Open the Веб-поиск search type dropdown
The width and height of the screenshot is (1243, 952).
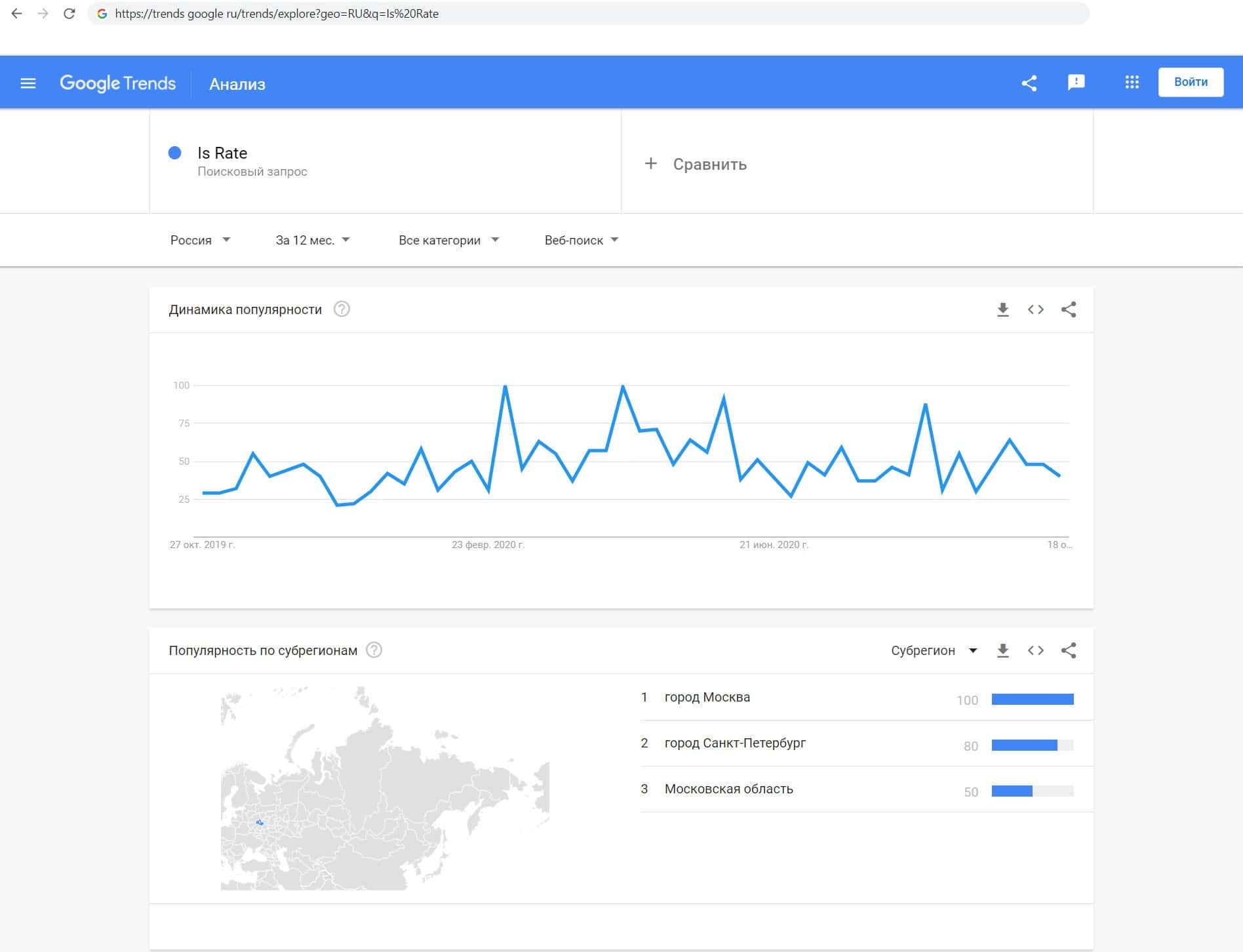(581, 240)
